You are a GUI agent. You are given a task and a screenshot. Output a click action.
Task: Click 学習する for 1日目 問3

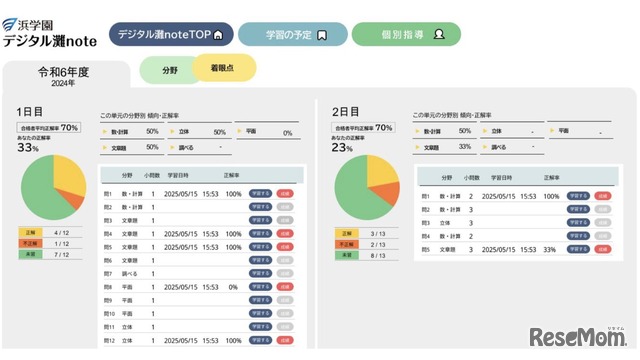pos(260,220)
